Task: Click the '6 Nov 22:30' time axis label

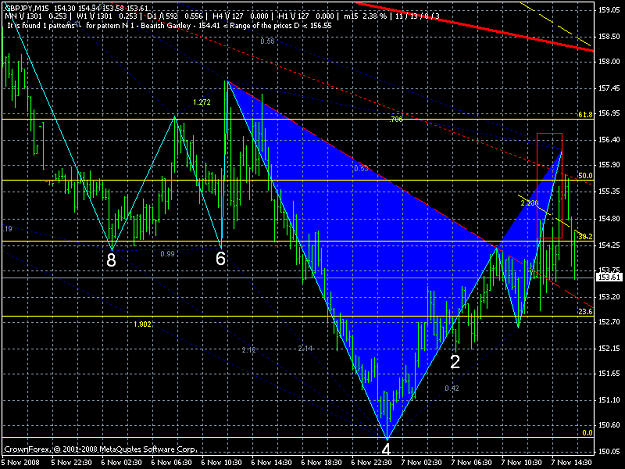Action: 371,462
